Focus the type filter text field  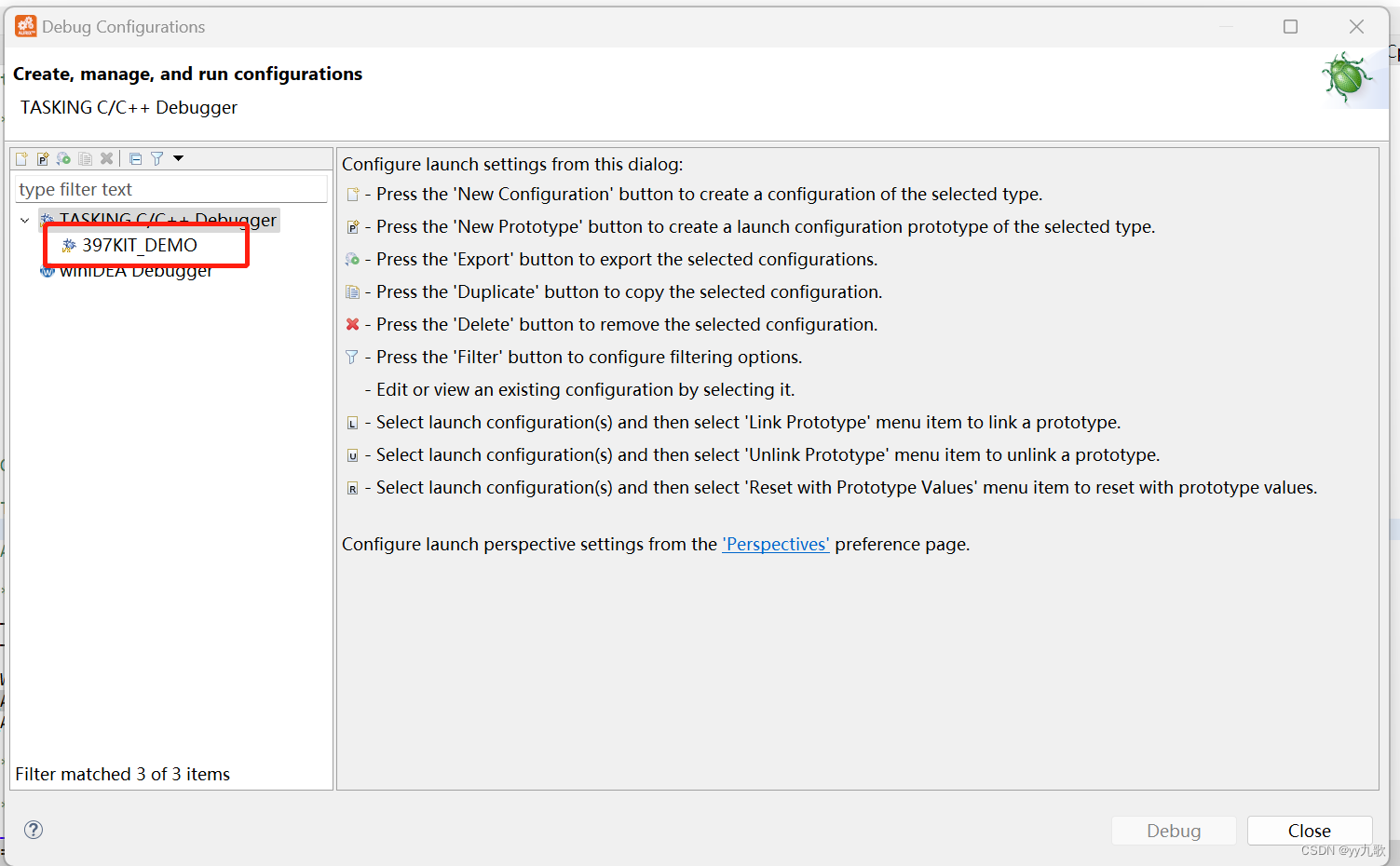(171, 189)
